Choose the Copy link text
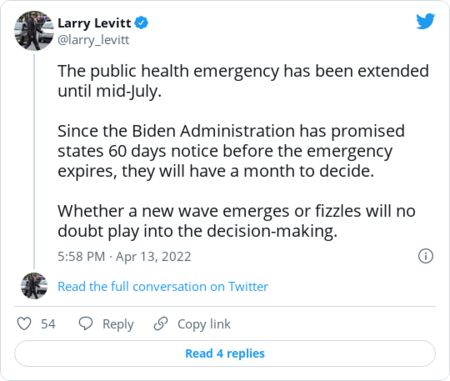450x381 pixels. click(204, 324)
